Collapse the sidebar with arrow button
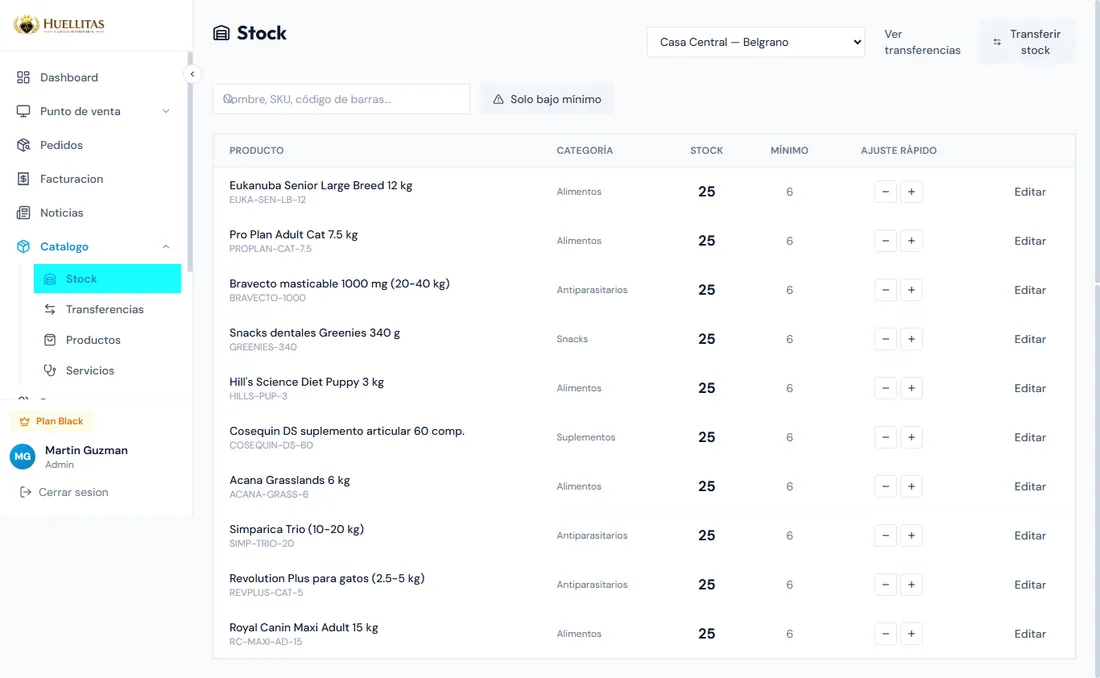1100x678 pixels. point(192,74)
